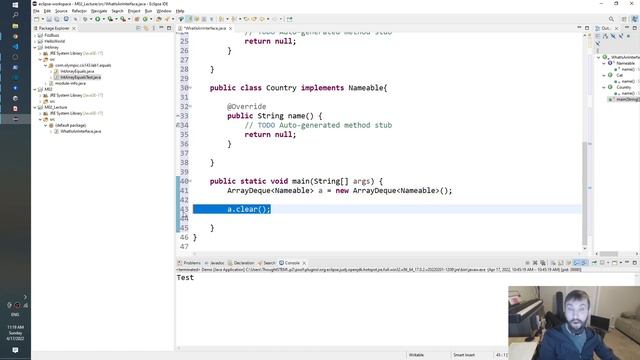Click Last Edit Location toolbar icon
640x360 pixels.
(246, 19)
